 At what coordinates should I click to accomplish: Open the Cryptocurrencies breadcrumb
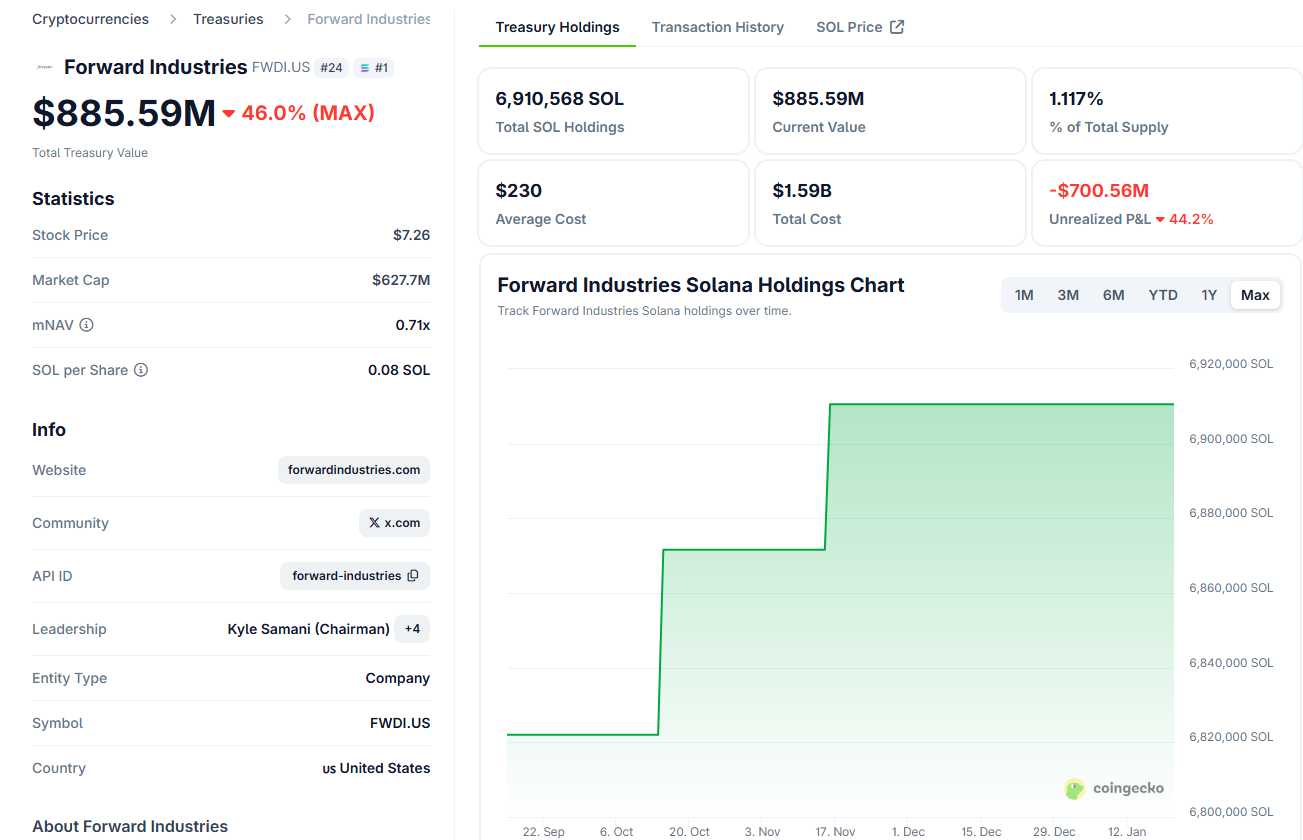(90, 18)
